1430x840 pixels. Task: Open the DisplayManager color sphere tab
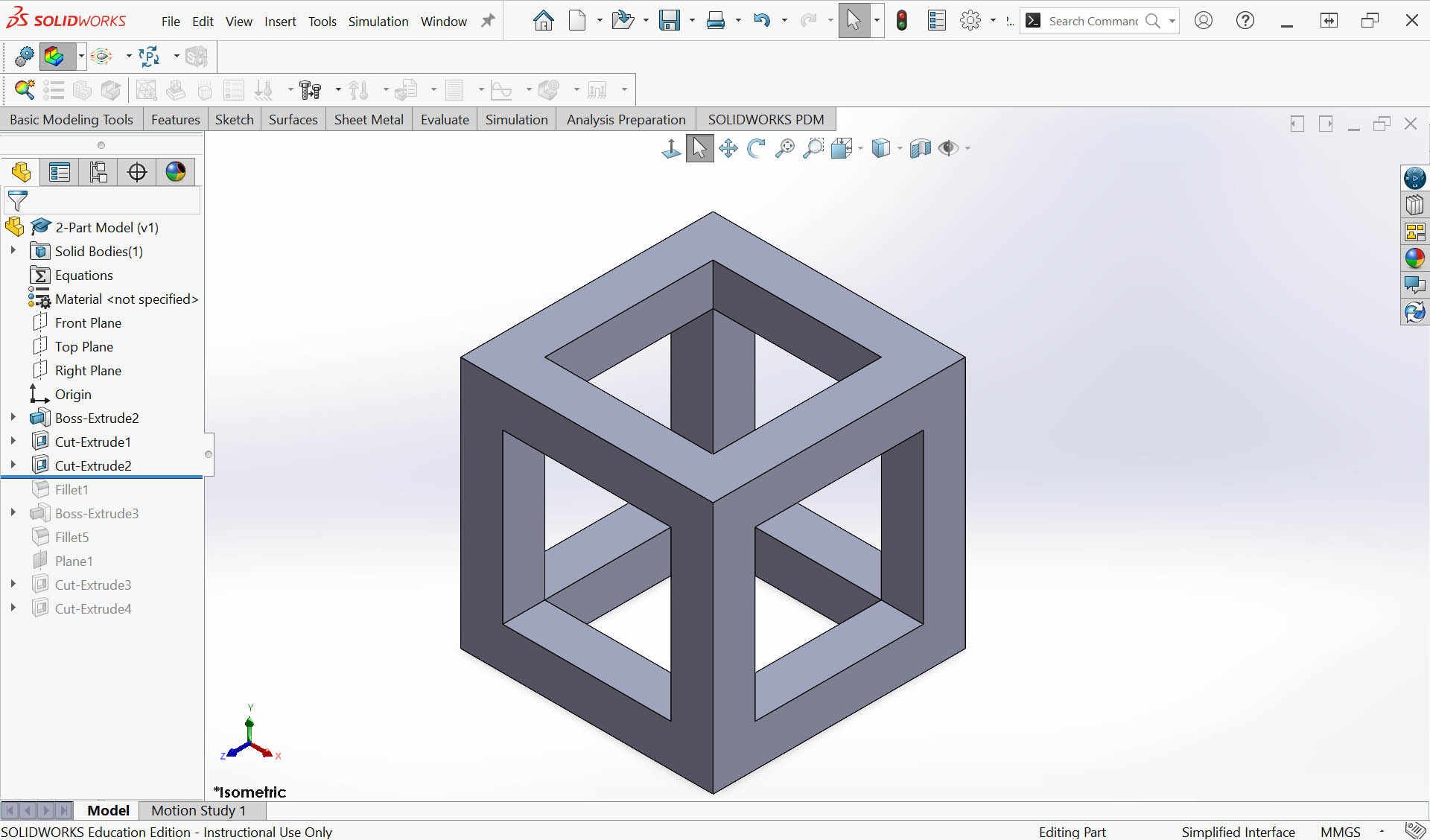tap(176, 172)
